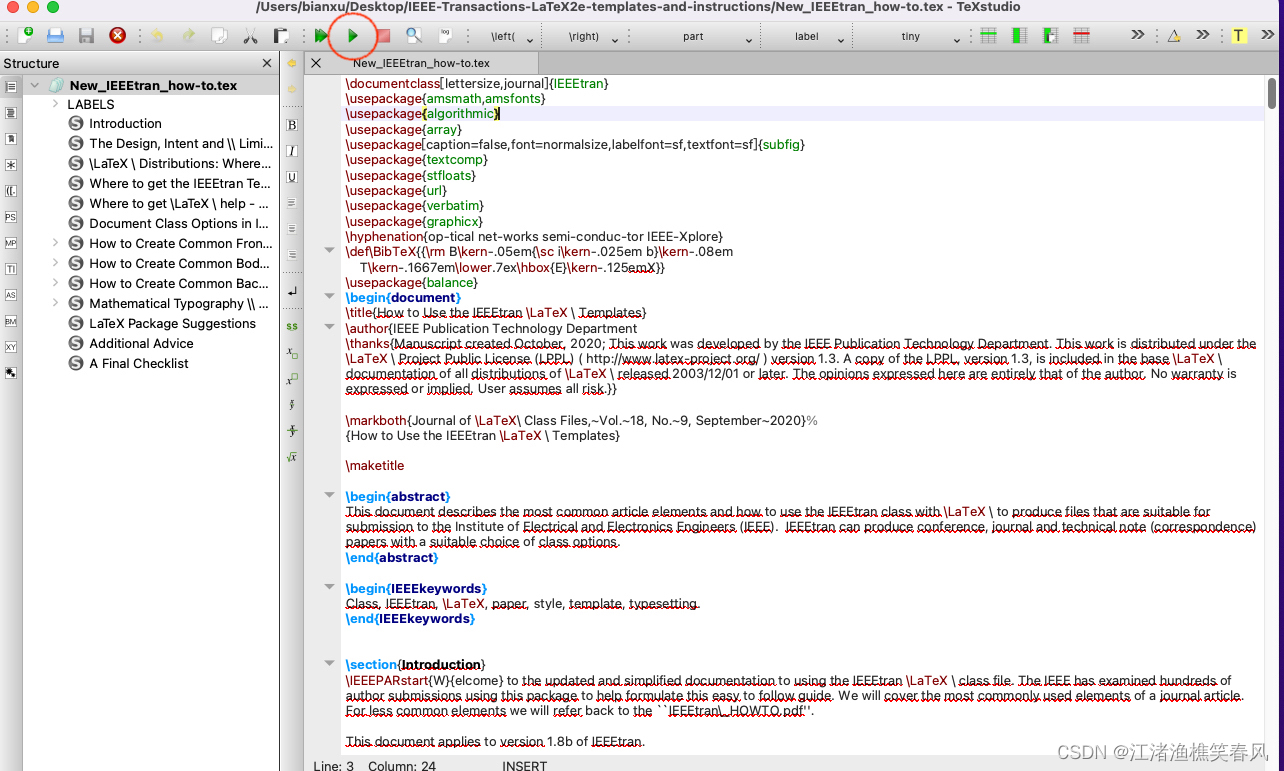Click the scissors Cut icon
Viewport: 1284px width, 771px height.
pyautogui.click(x=250, y=36)
